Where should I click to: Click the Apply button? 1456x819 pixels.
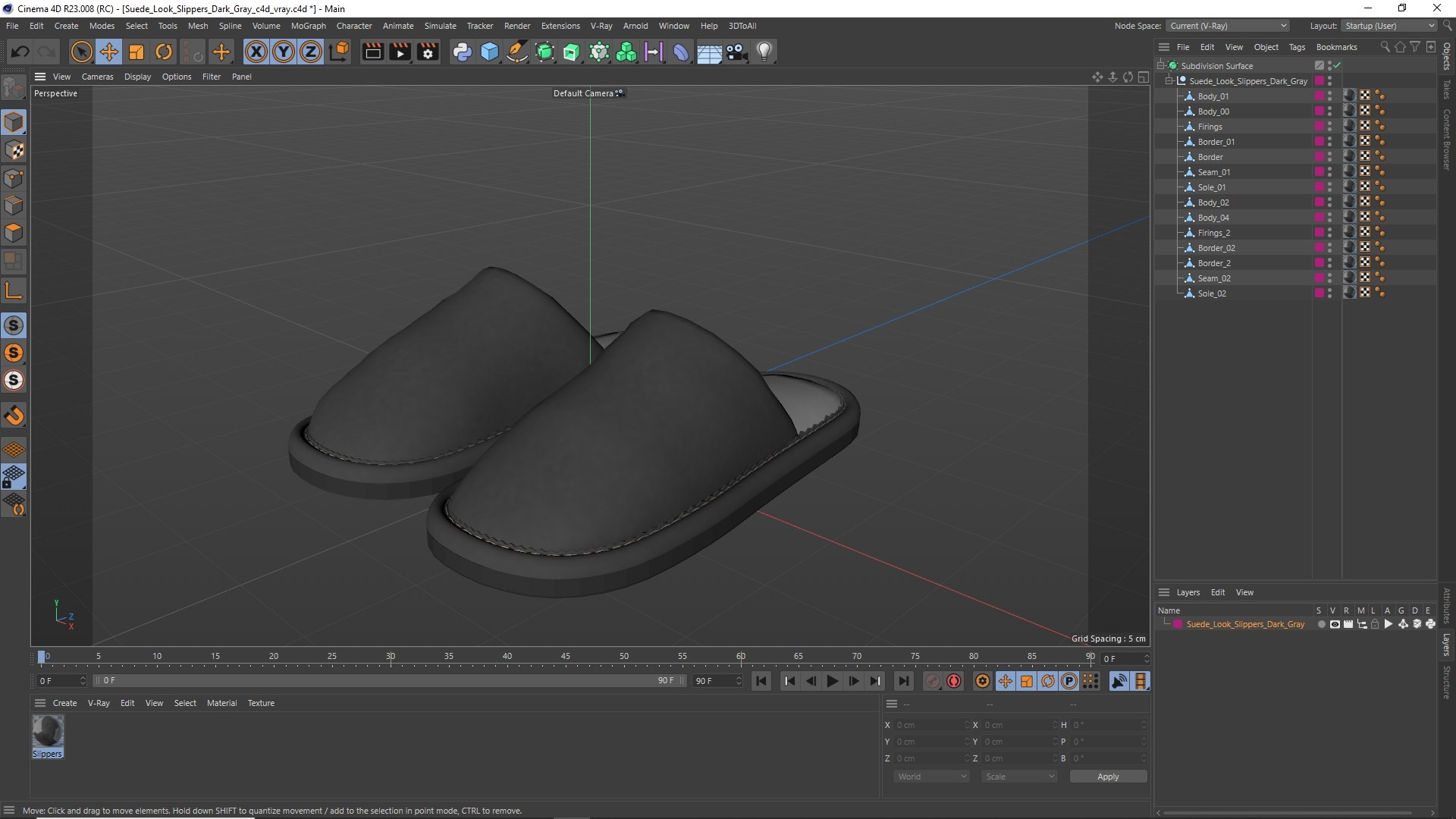[1108, 777]
